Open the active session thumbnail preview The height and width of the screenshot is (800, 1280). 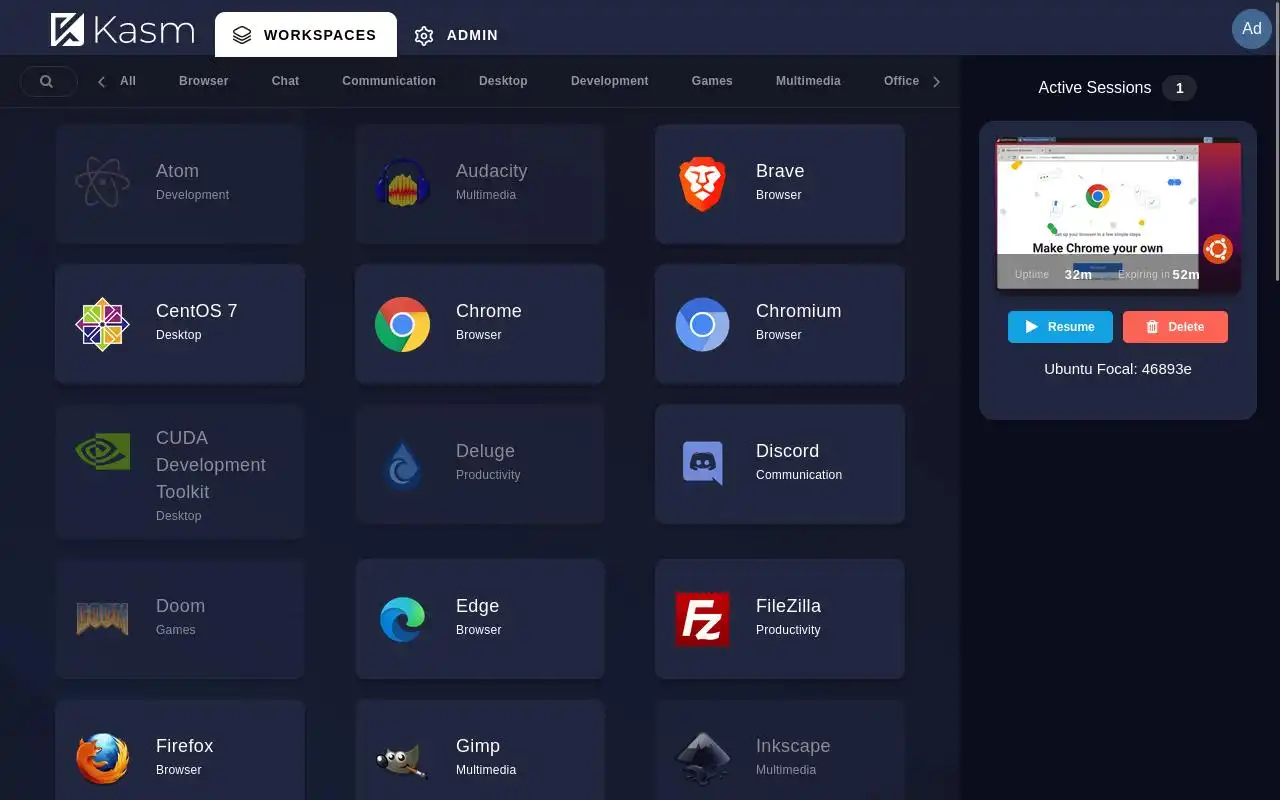tap(1118, 214)
